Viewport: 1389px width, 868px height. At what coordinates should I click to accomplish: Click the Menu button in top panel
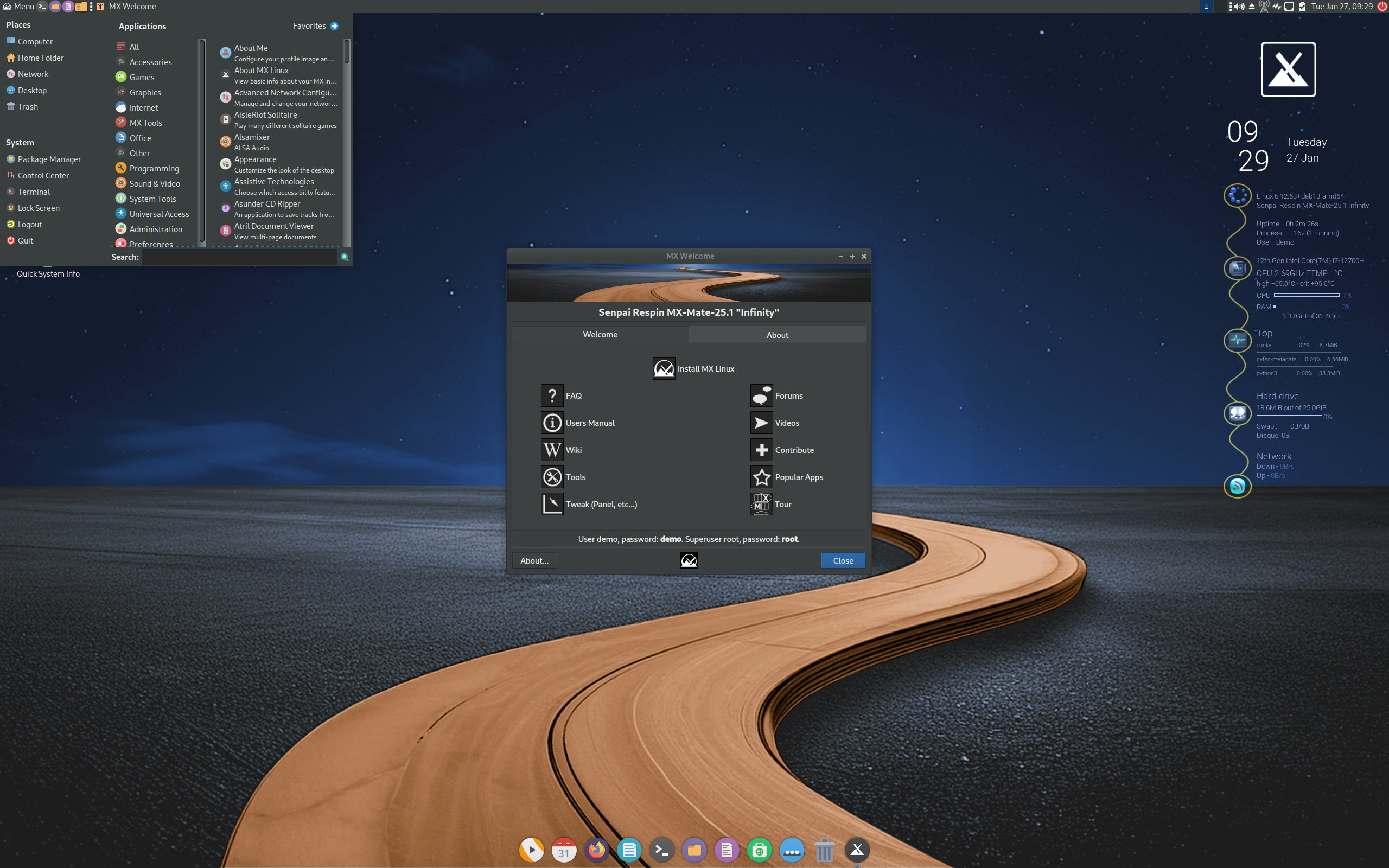[18, 7]
